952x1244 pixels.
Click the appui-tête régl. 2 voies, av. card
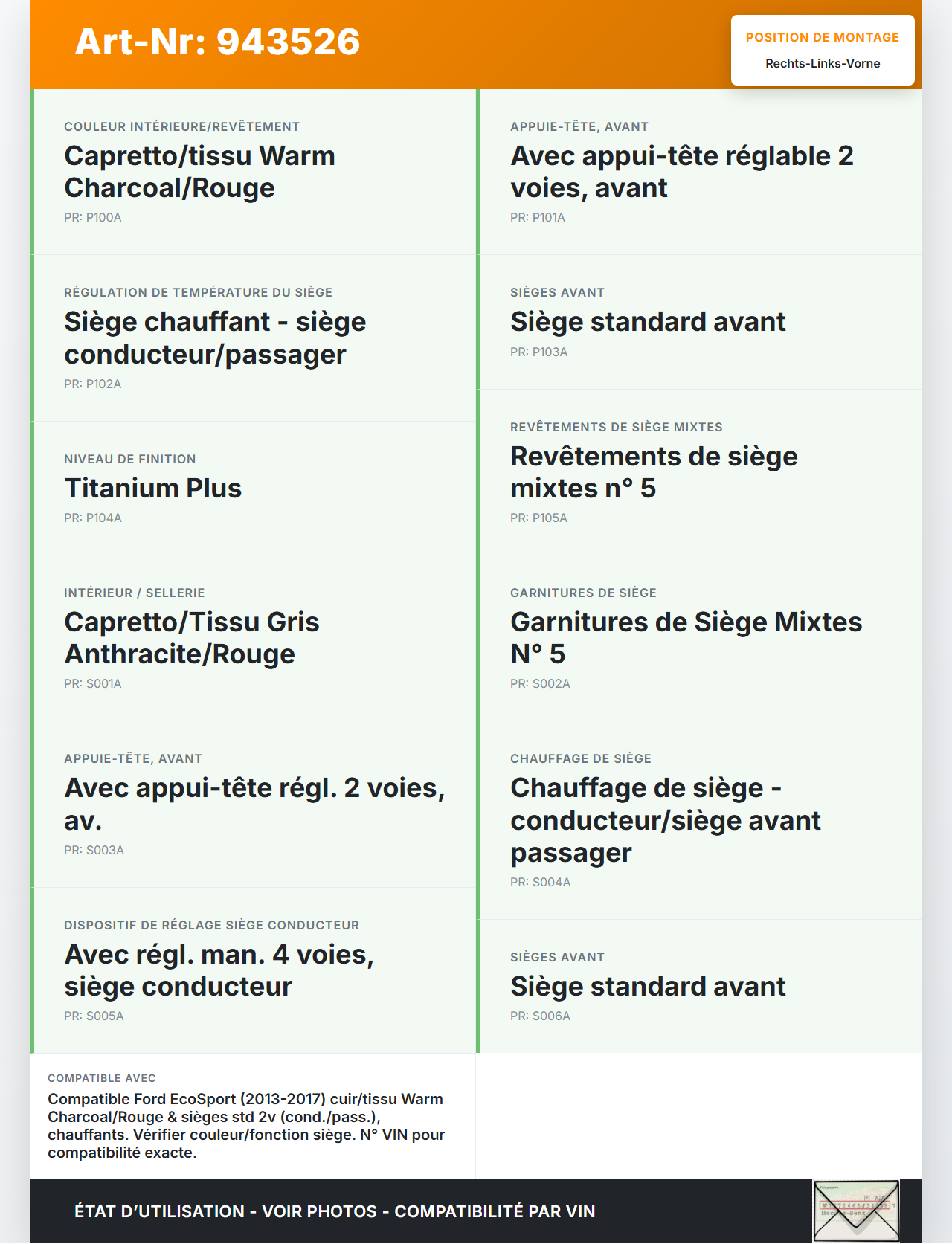pyautogui.click(x=254, y=804)
